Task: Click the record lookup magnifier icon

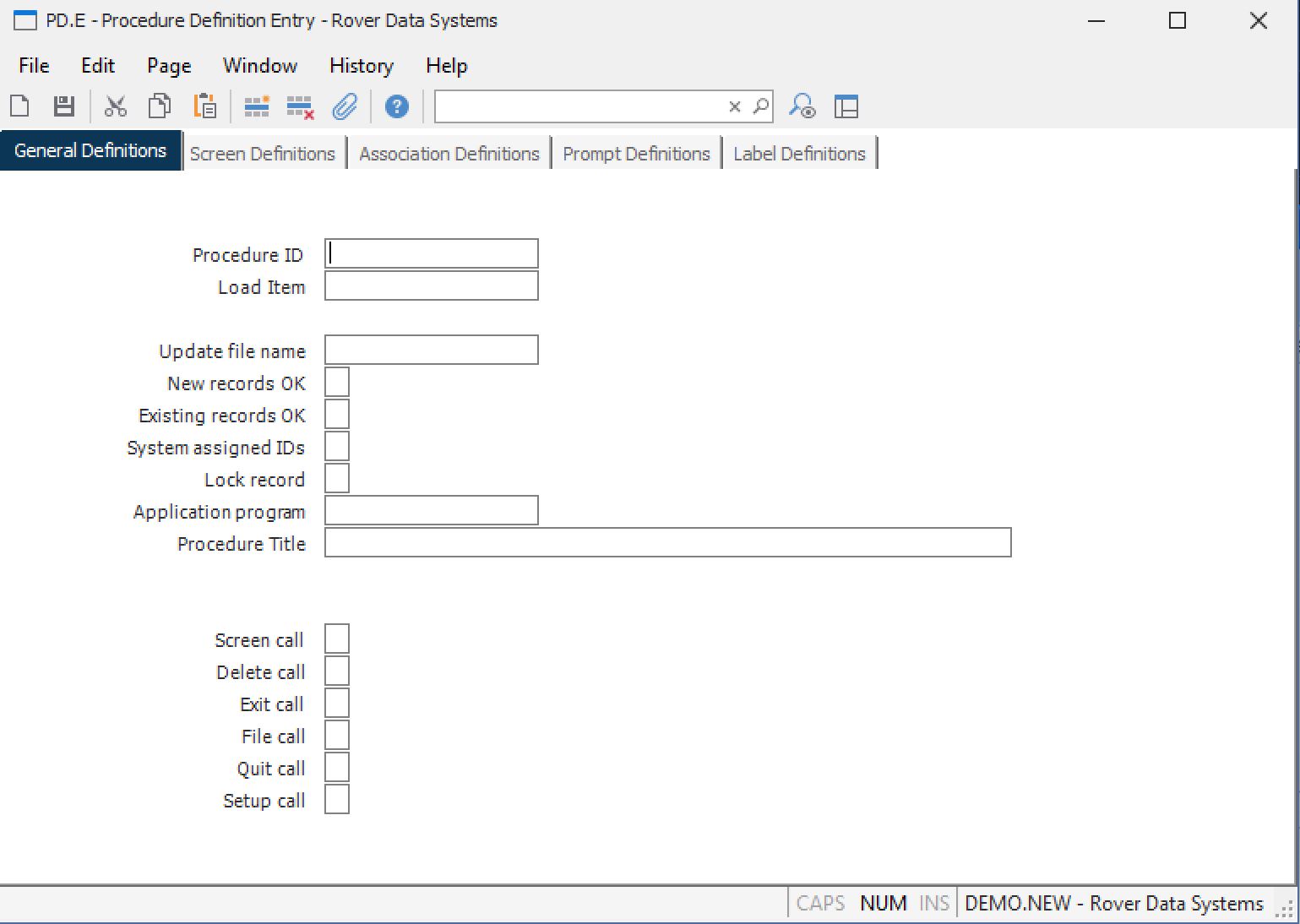Action: click(801, 106)
